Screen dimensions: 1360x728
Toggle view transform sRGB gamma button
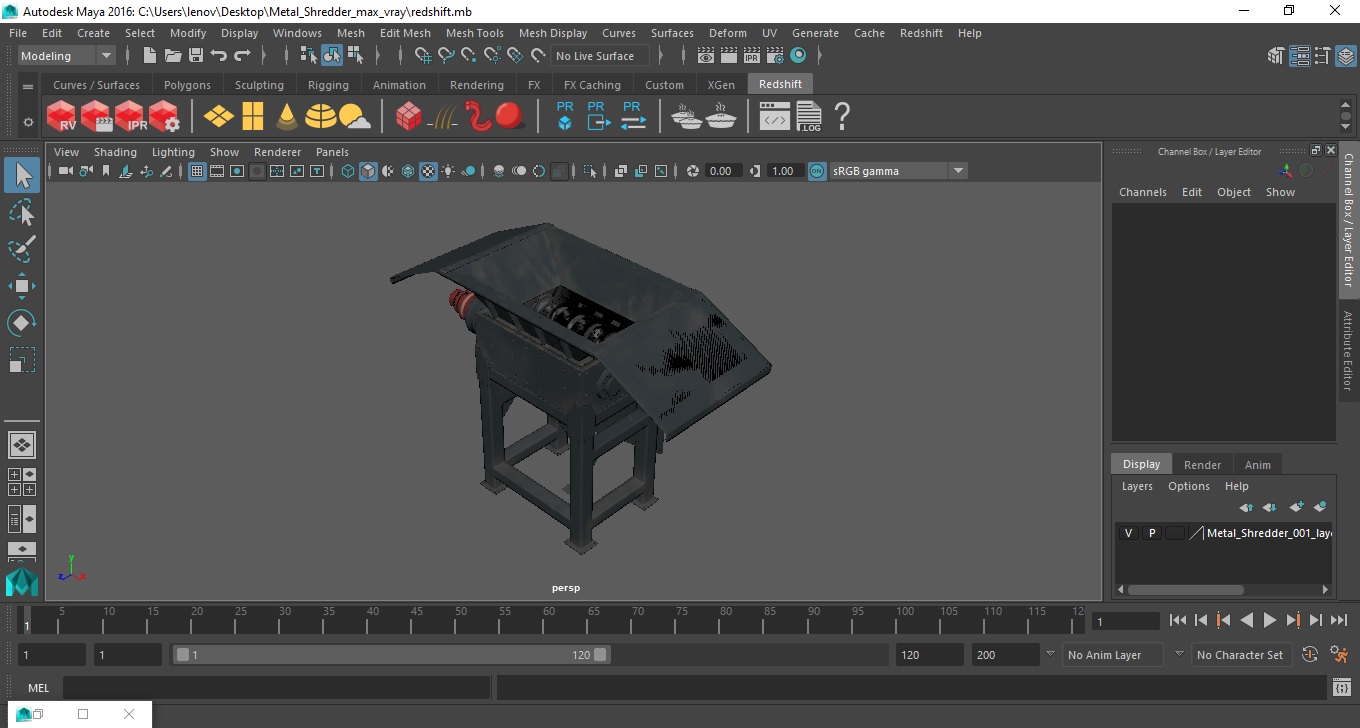click(x=817, y=171)
